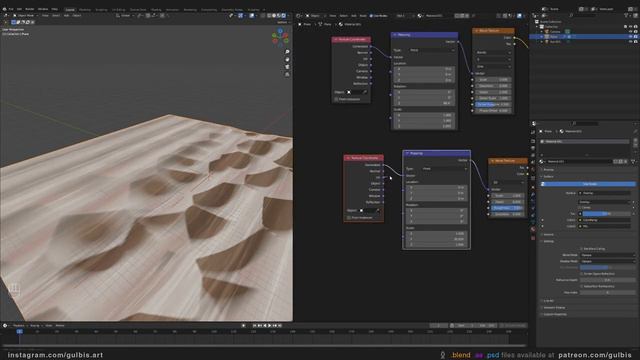This screenshot has width=640, height=360.
Task: Open node editor type selector icon
Action: [x=299, y=16]
